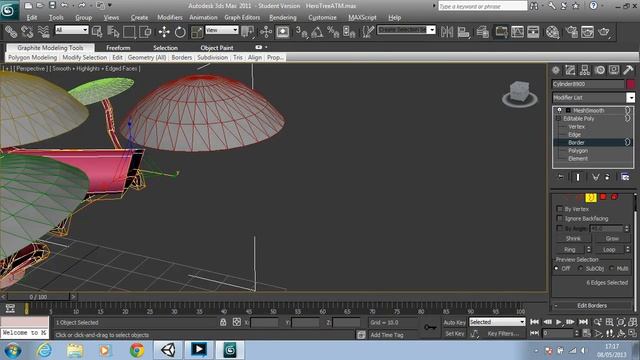Choose the Rectangular Selection Region tool
Viewport: 640px width, 360px height.
129,31
